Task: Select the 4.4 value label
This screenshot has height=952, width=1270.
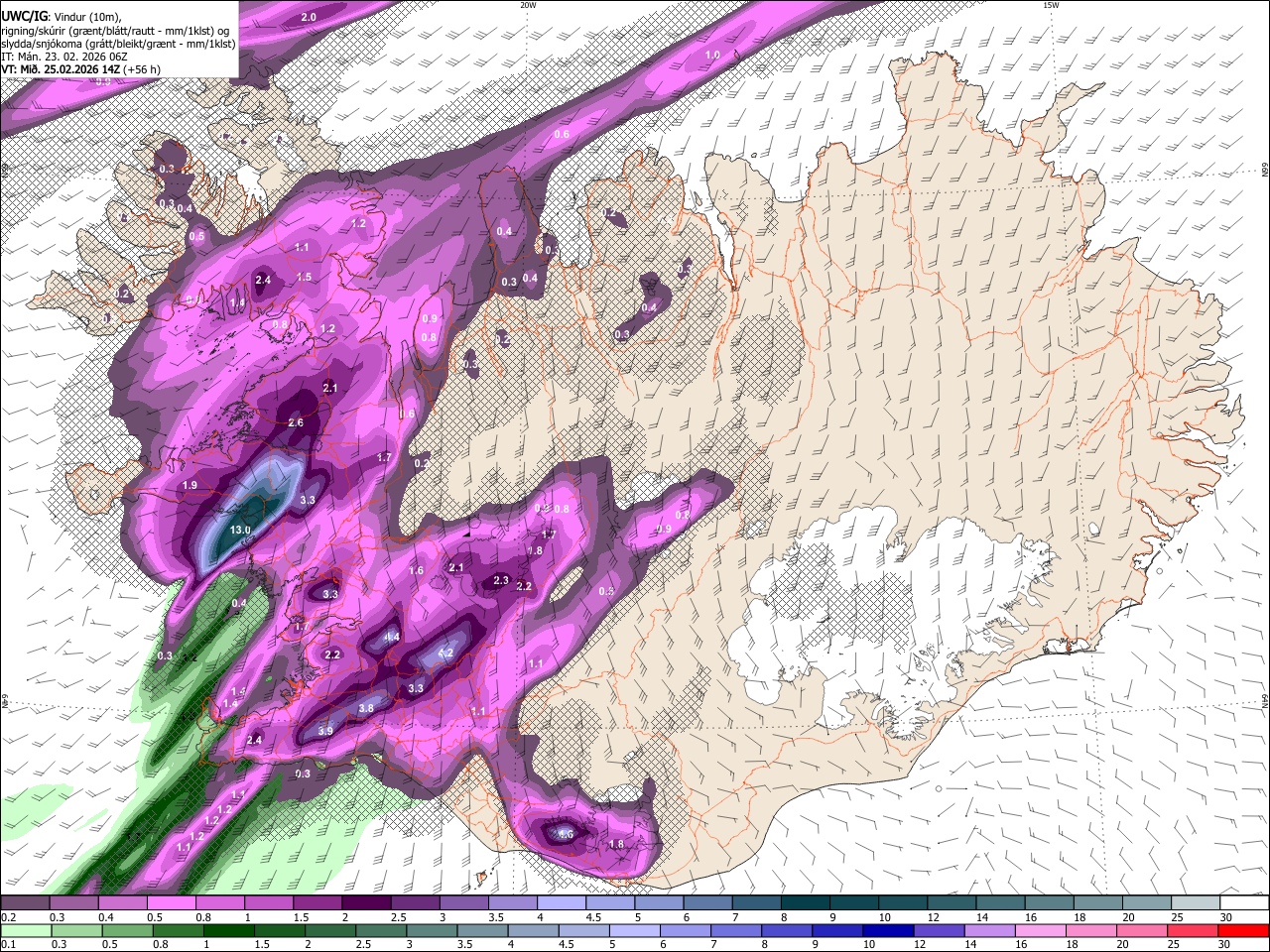Action: pyautogui.click(x=392, y=638)
